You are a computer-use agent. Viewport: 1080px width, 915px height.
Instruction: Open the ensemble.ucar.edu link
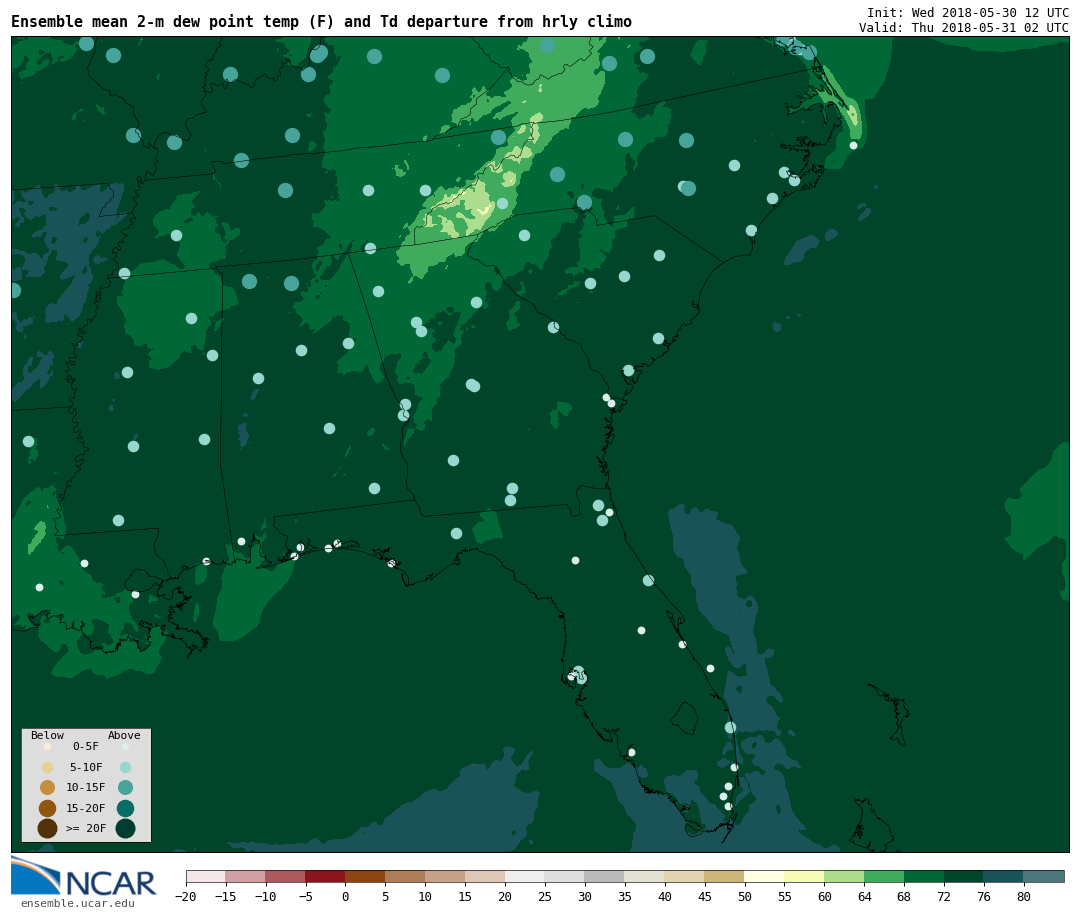click(77, 904)
